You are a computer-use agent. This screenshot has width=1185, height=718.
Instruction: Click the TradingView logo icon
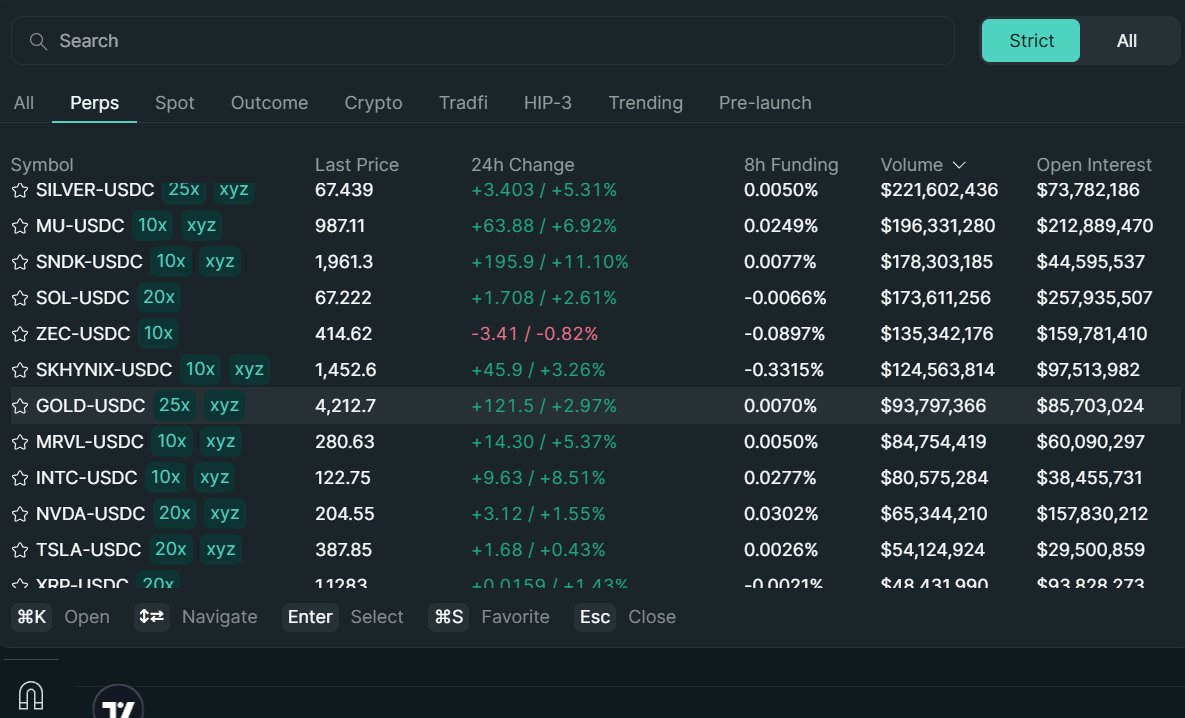pos(118,703)
